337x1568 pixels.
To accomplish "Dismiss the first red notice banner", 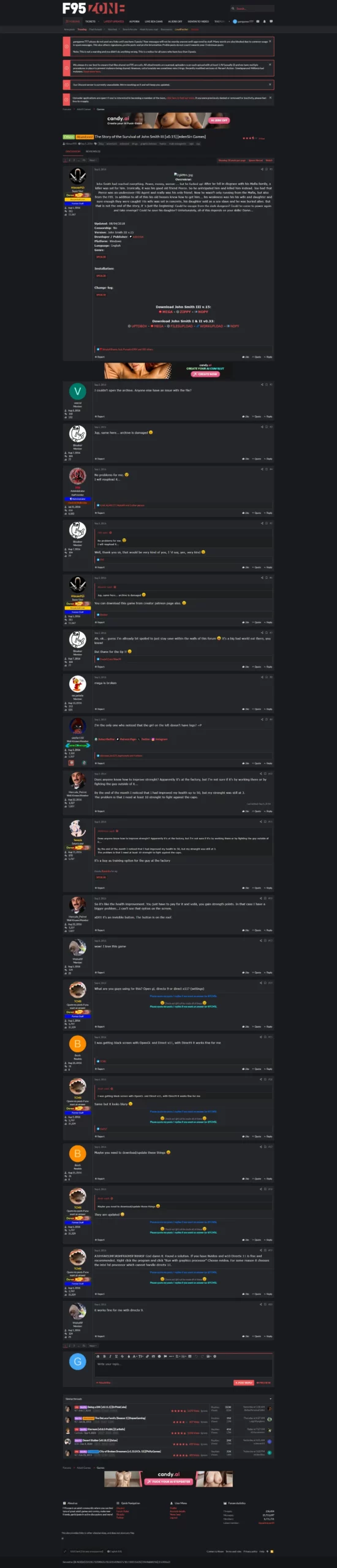I will coord(270,42).
